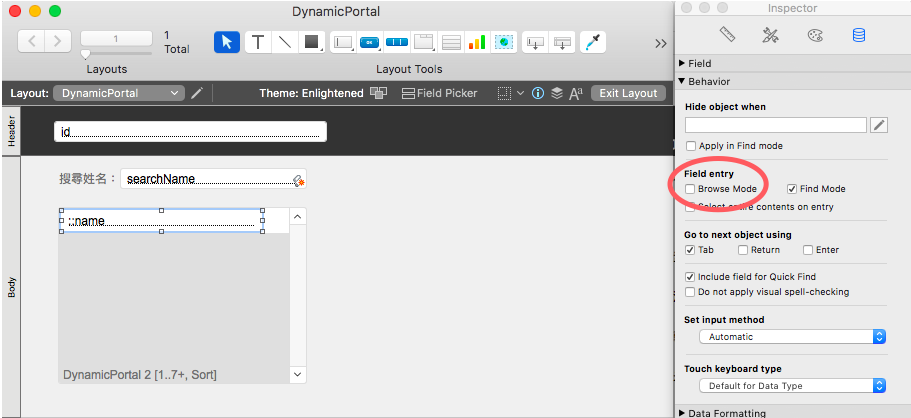Select the Format Painter eyedropper tool
Screen dimensions: 911x418
pos(593,42)
